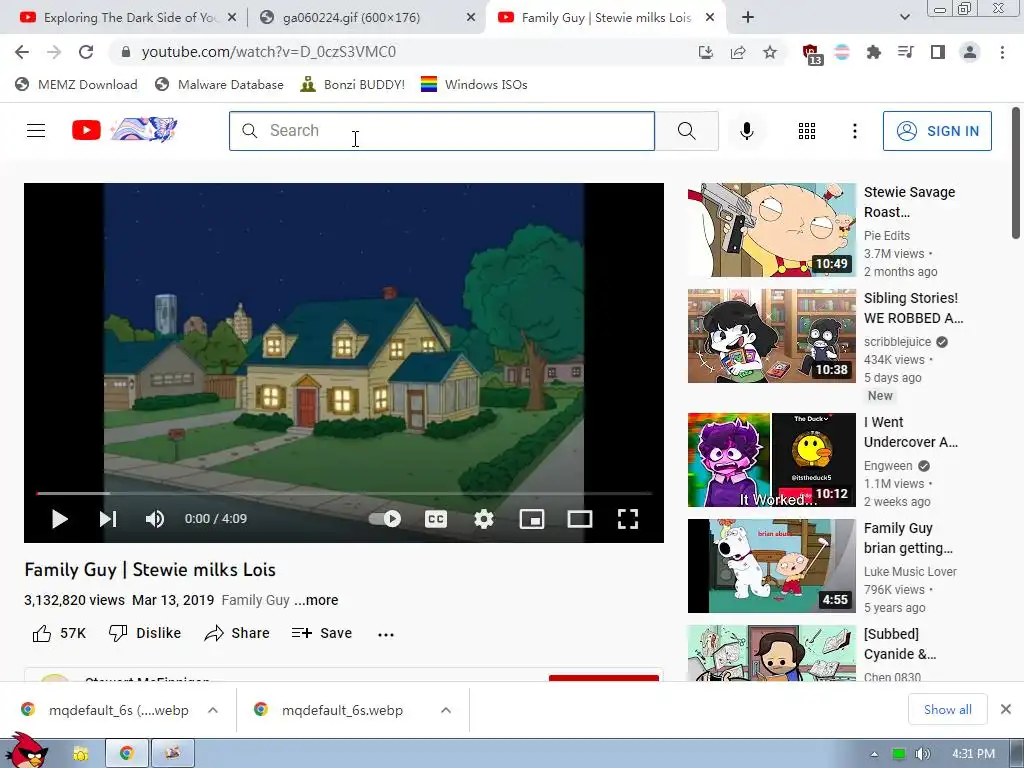Mute the video volume
This screenshot has height=768, width=1024.
(x=155, y=519)
